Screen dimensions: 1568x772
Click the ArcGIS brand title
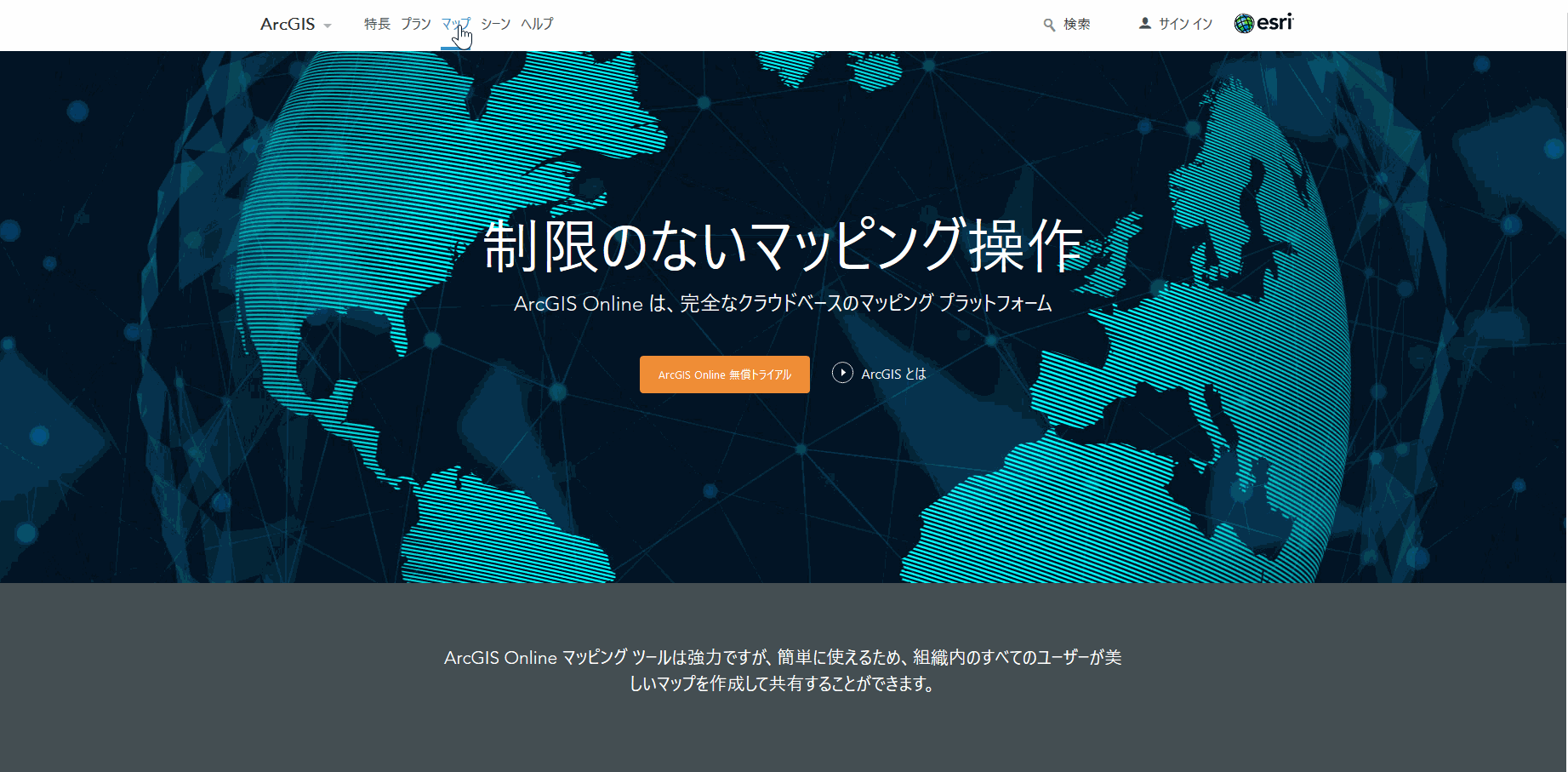tap(288, 24)
